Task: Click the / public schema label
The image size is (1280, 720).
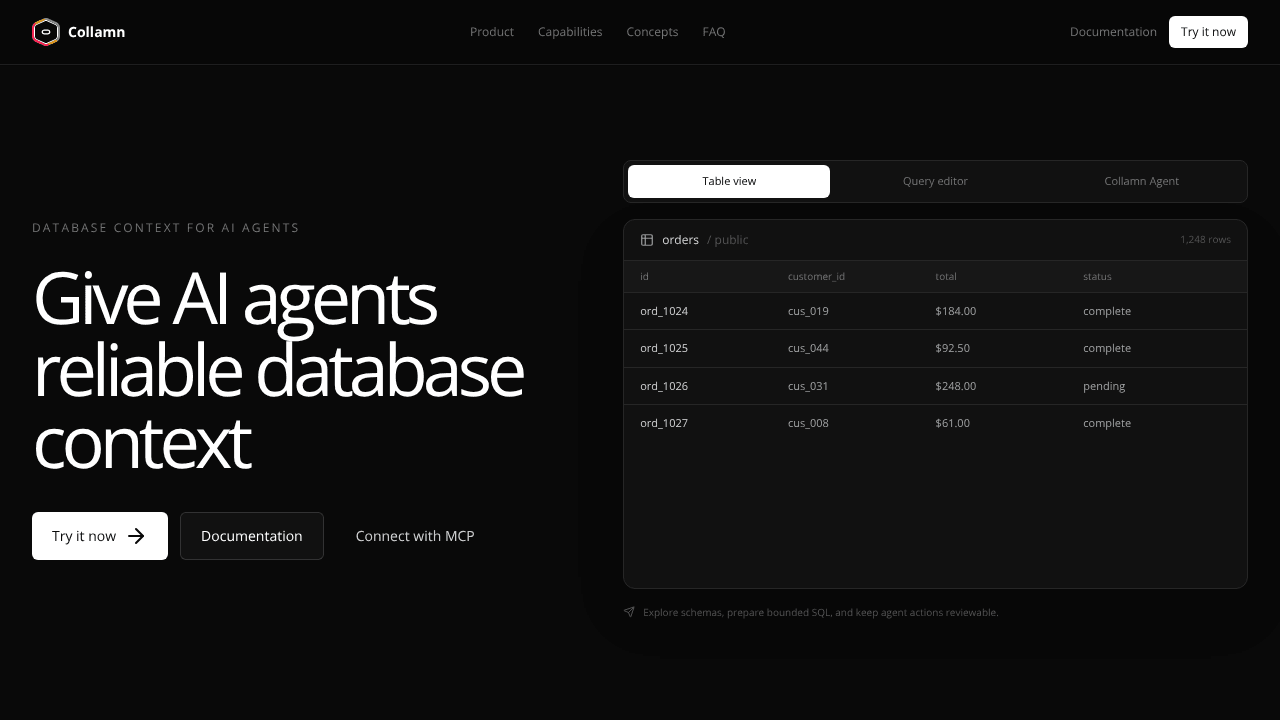Action: [728, 240]
